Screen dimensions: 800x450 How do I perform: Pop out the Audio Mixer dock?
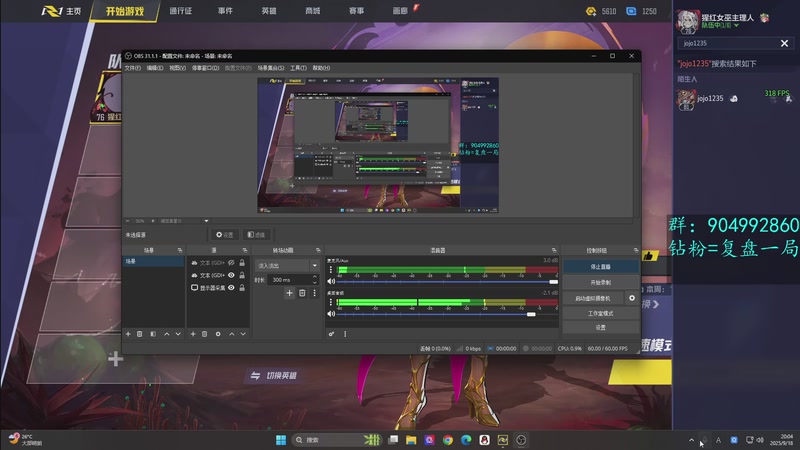pos(554,250)
